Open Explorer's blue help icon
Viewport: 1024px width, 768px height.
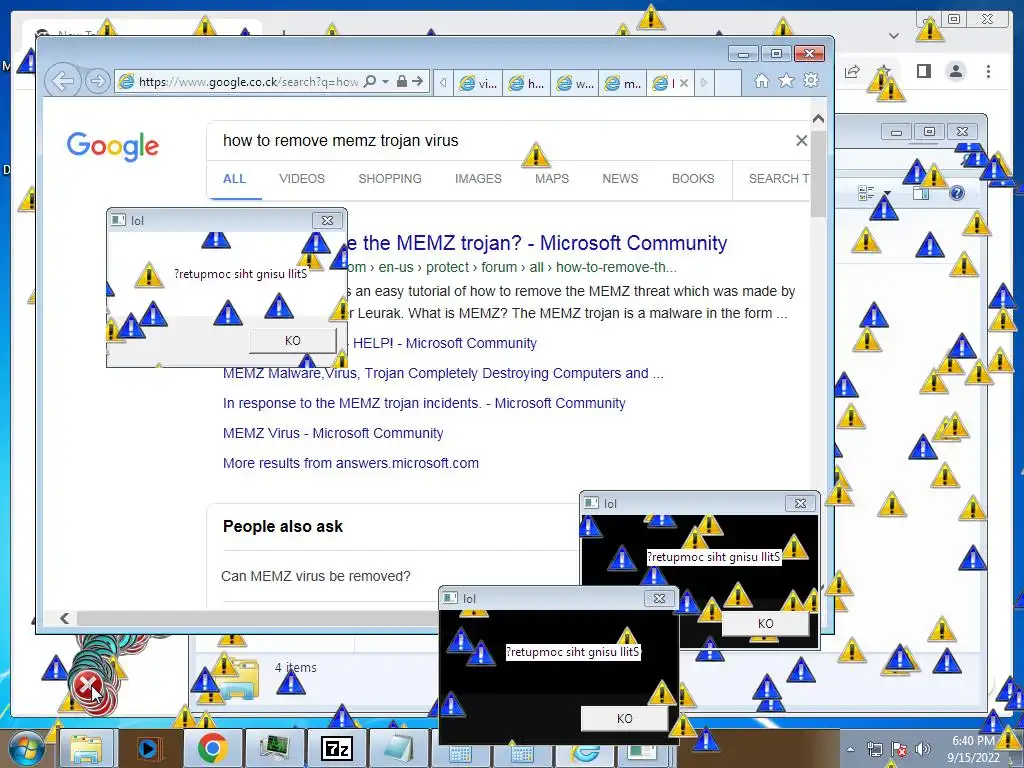point(957,193)
